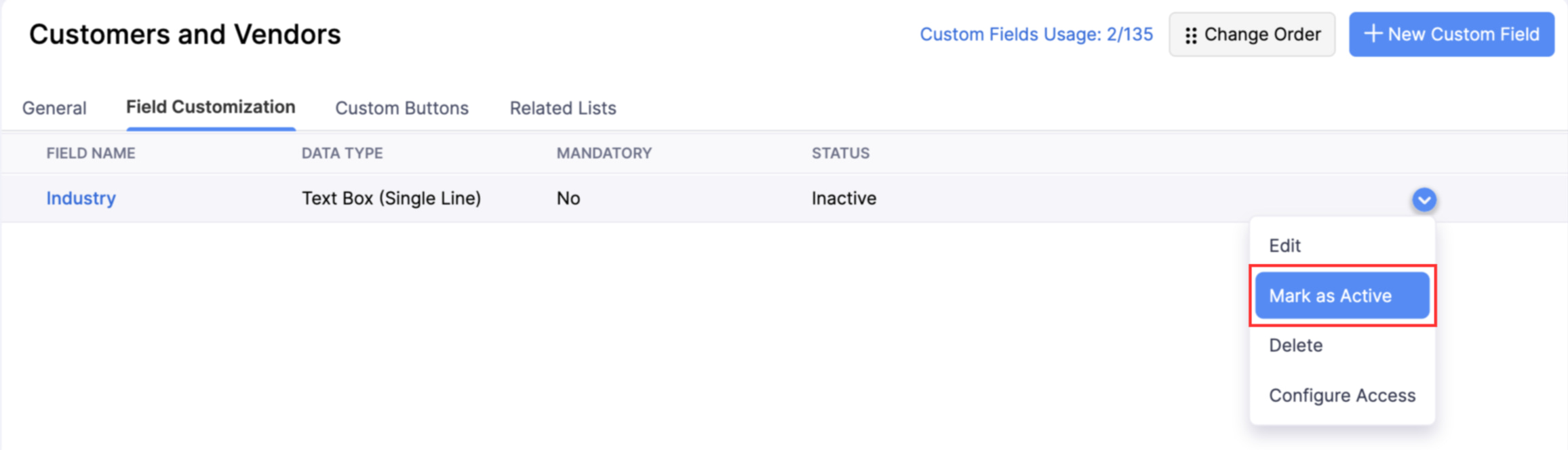Open the Industry field link

81,198
